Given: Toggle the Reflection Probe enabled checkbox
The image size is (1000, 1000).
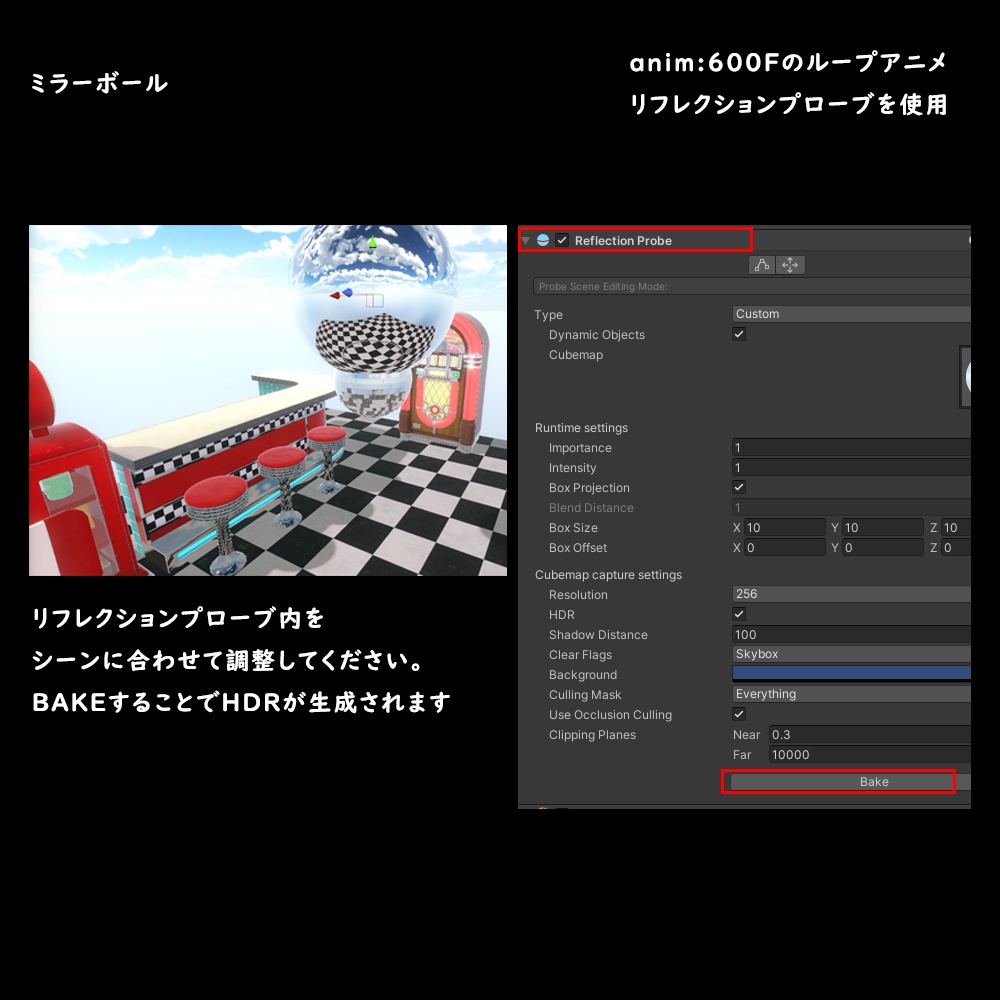Looking at the screenshot, I should (562, 240).
